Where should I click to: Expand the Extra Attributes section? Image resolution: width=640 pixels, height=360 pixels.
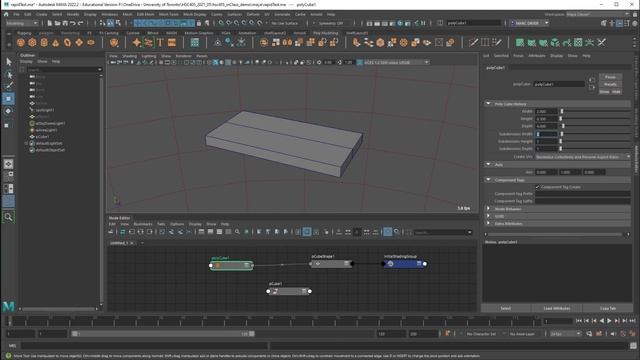click(x=488, y=224)
